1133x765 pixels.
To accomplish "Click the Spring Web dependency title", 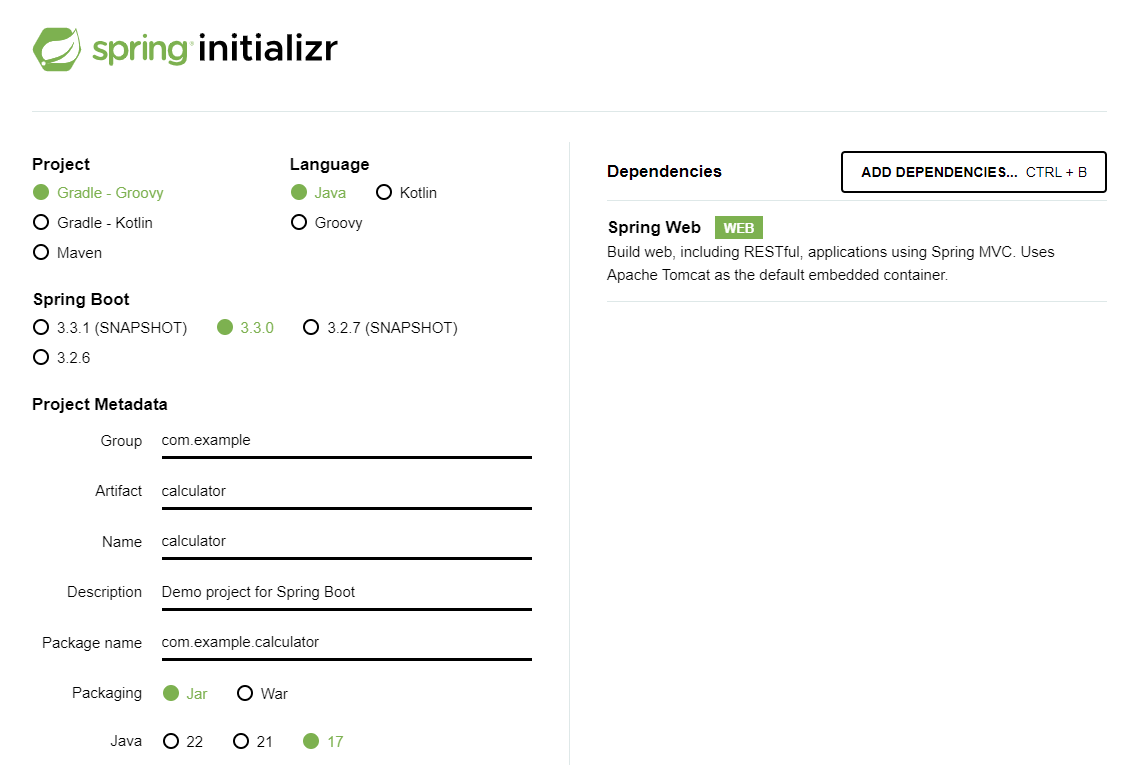I will 654,228.
